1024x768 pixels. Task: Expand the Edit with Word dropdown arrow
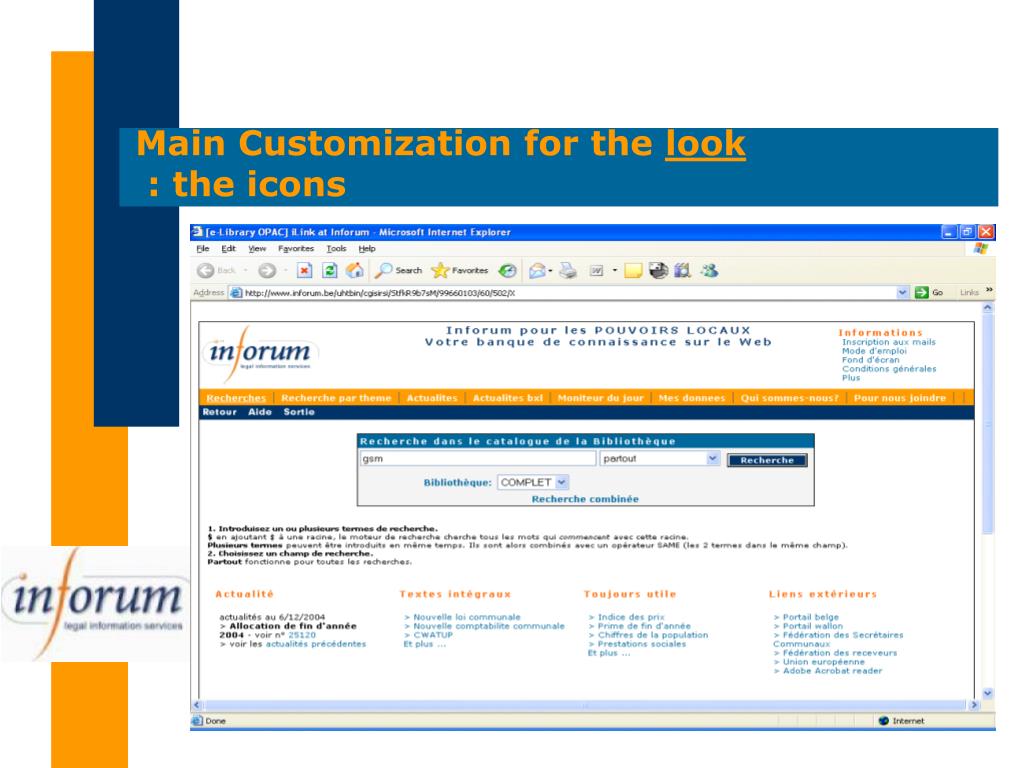tap(615, 270)
